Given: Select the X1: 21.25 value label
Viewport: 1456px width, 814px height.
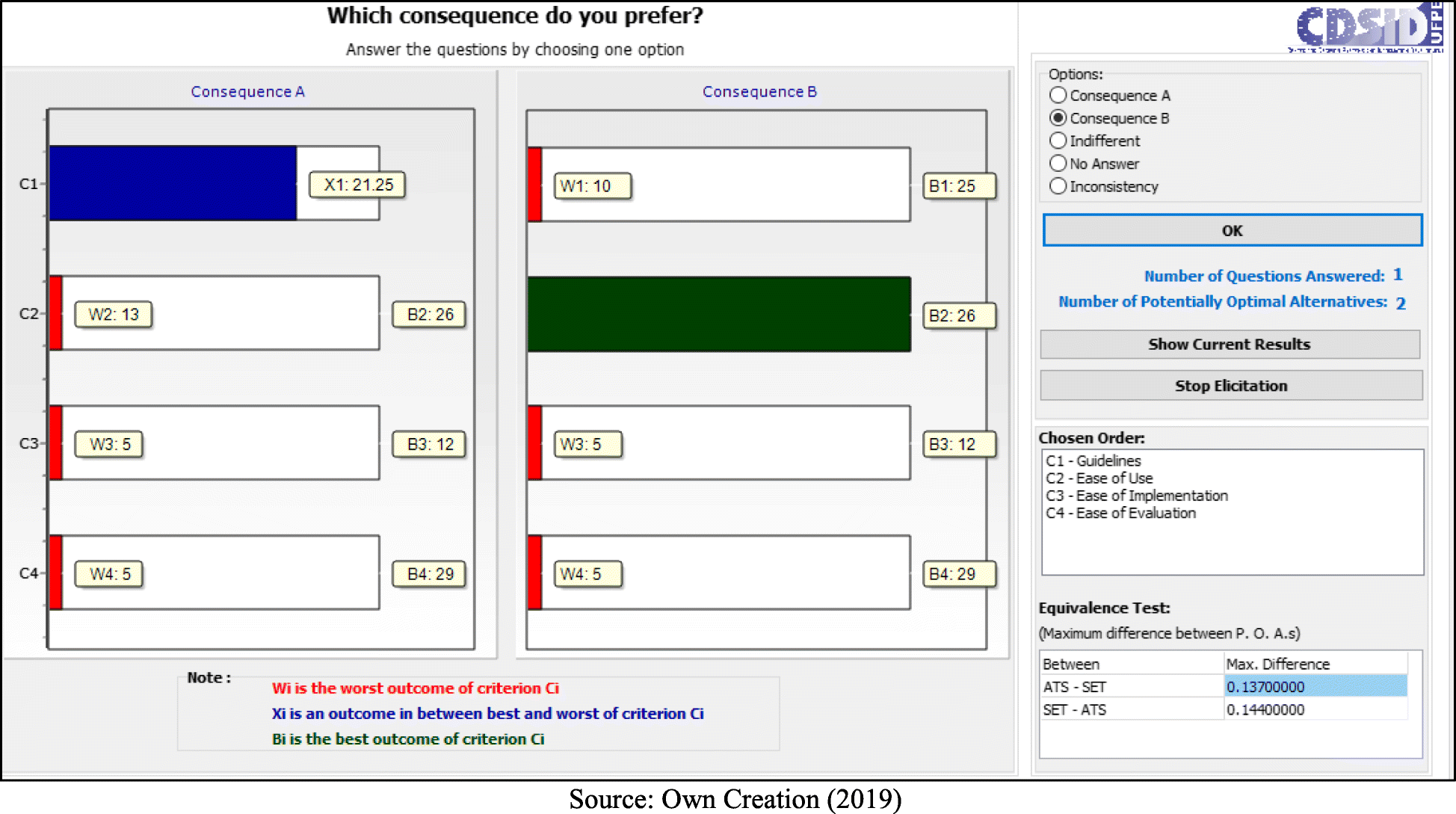Looking at the screenshot, I should (x=357, y=185).
